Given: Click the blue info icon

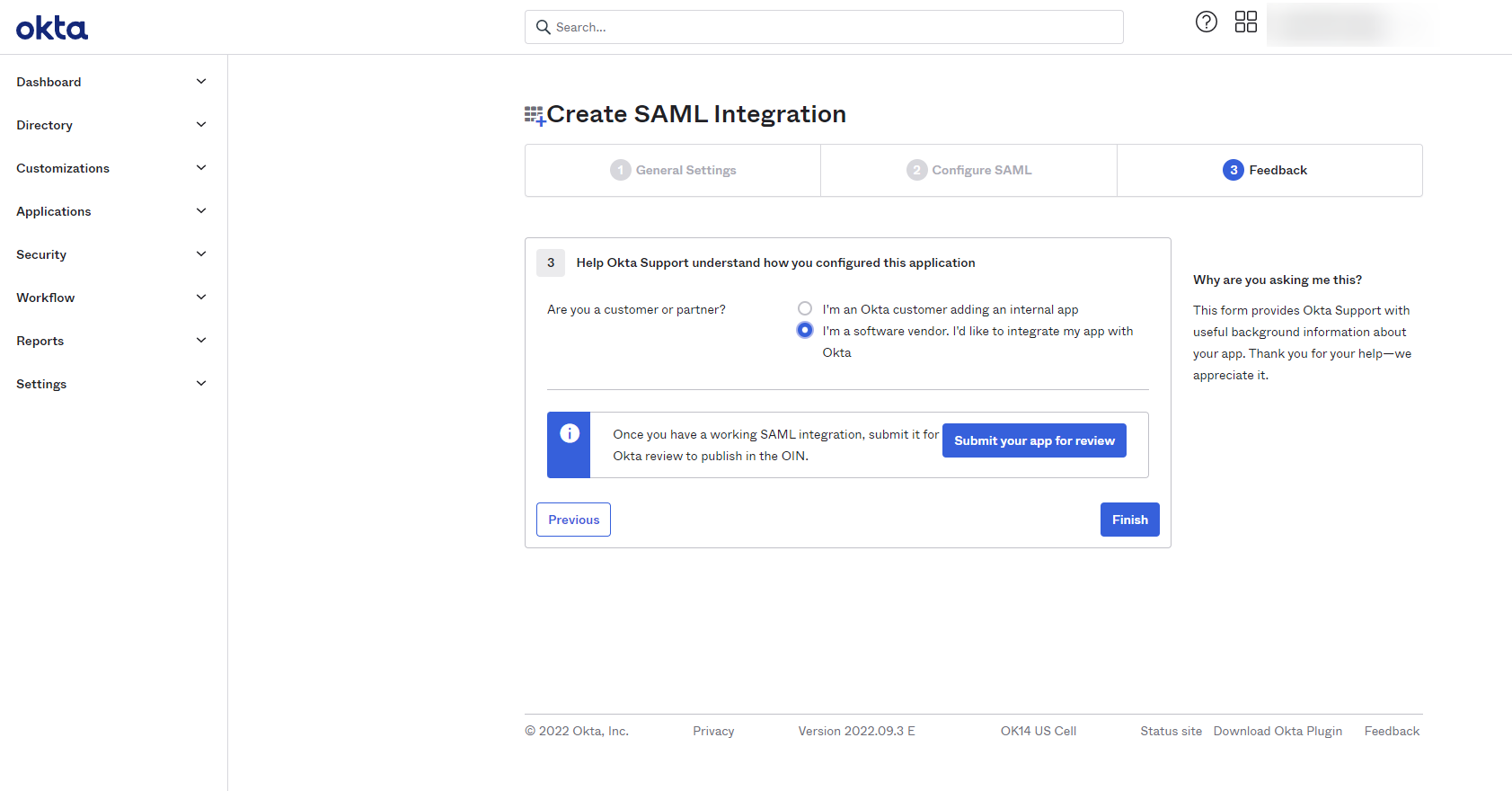Looking at the screenshot, I should pyautogui.click(x=570, y=433).
